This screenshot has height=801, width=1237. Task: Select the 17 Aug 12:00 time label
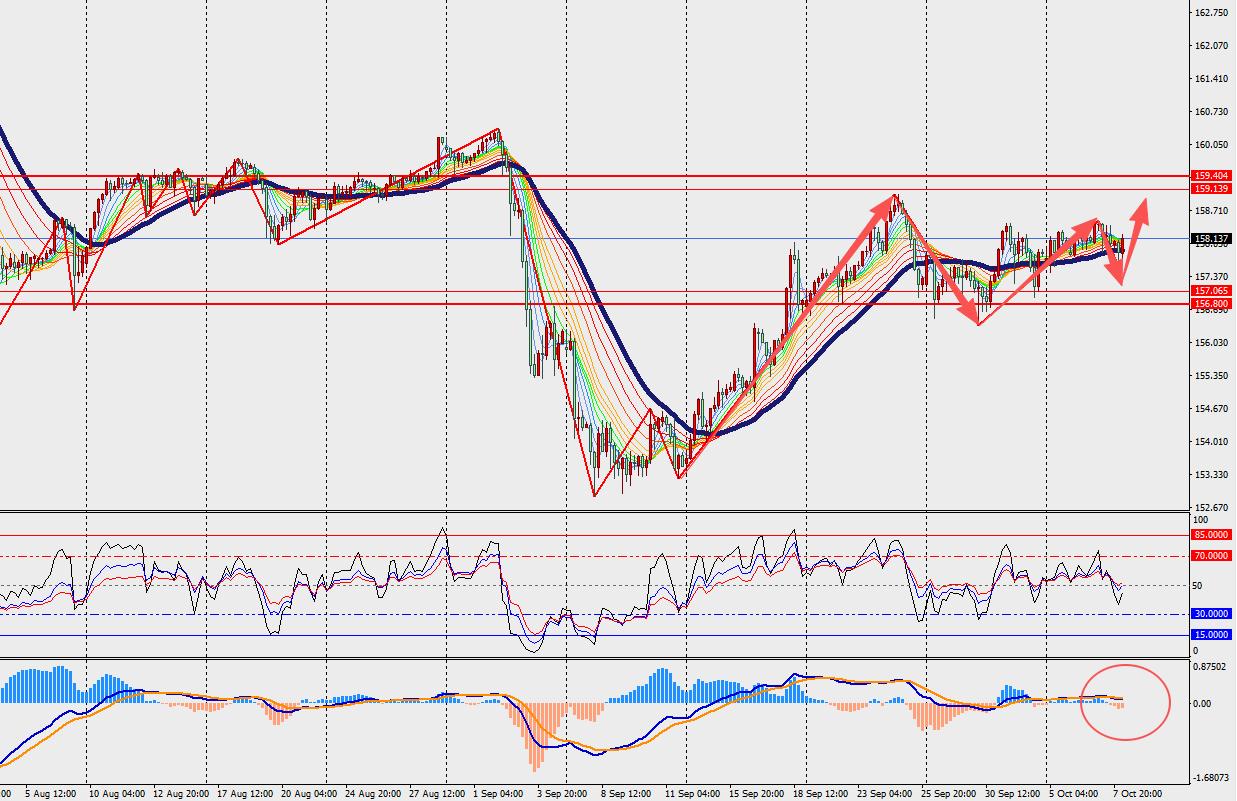pos(244,793)
